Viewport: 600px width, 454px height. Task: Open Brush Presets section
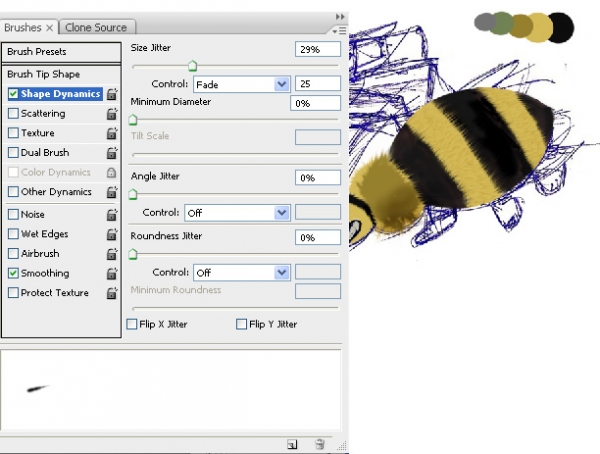pos(61,52)
